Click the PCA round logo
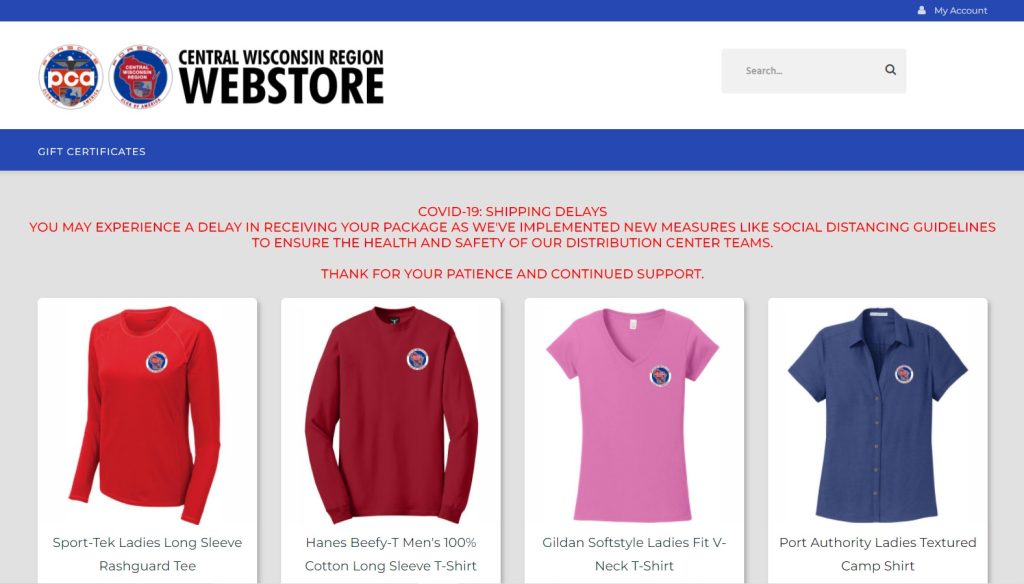Image resolution: width=1024 pixels, height=584 pixels. (71, 76)
